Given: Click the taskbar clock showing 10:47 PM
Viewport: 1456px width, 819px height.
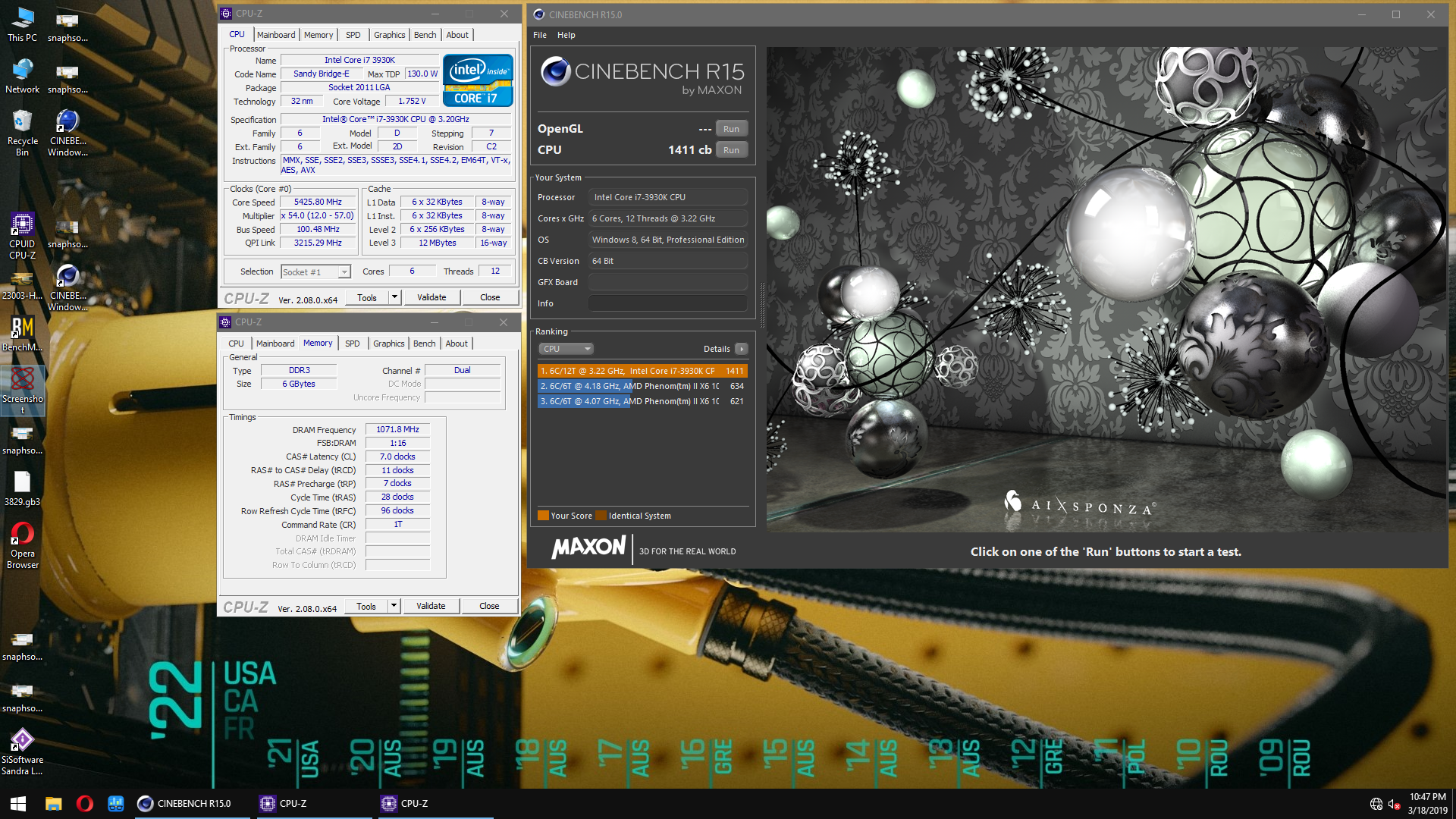Looking at the screenshot, I should (x=1428, y=803).
